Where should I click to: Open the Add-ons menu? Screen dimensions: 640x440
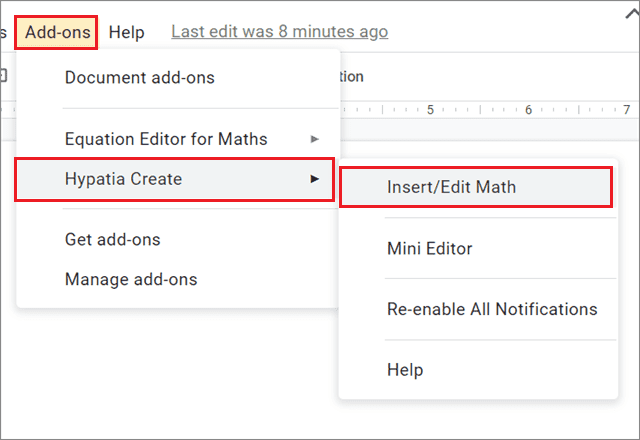point(56,33)
